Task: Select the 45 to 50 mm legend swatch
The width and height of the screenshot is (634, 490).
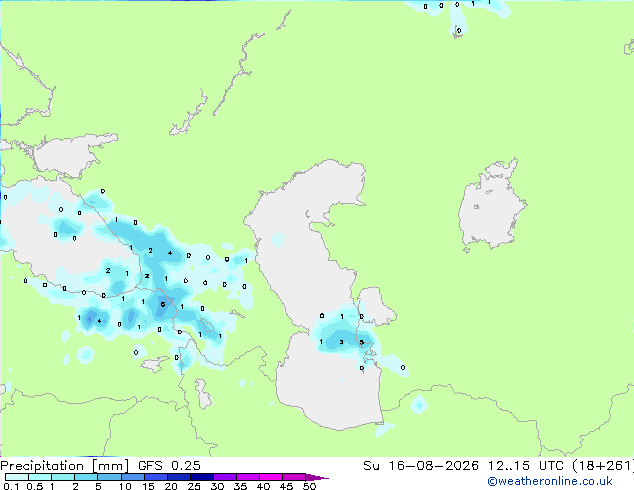Action: click(294, 477)
